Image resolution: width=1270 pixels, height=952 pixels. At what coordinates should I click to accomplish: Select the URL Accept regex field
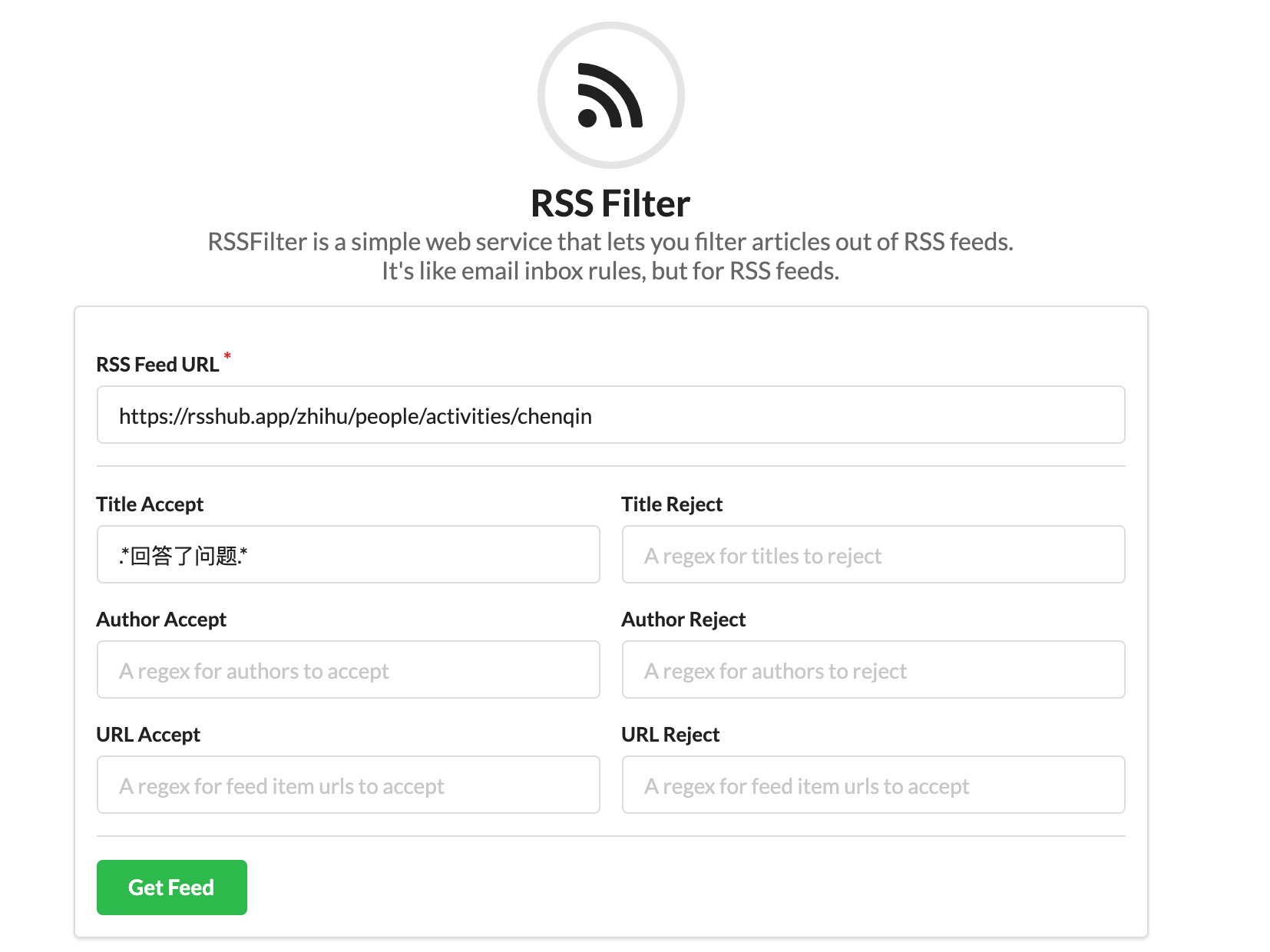pyautogui.click(x=348, y=785)
